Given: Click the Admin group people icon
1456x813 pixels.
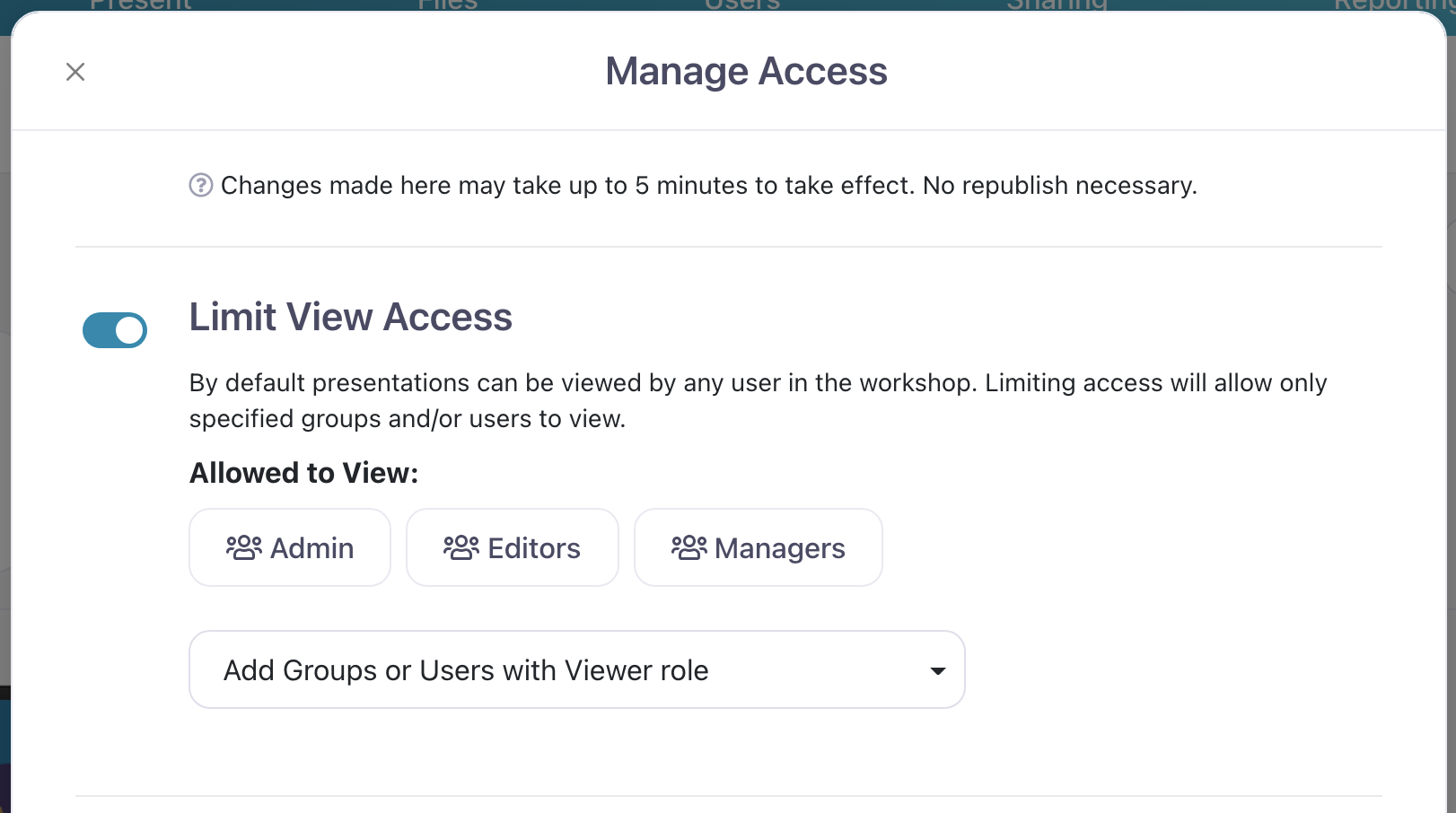Looking at the screenshot, I should [x=243, y=547].
